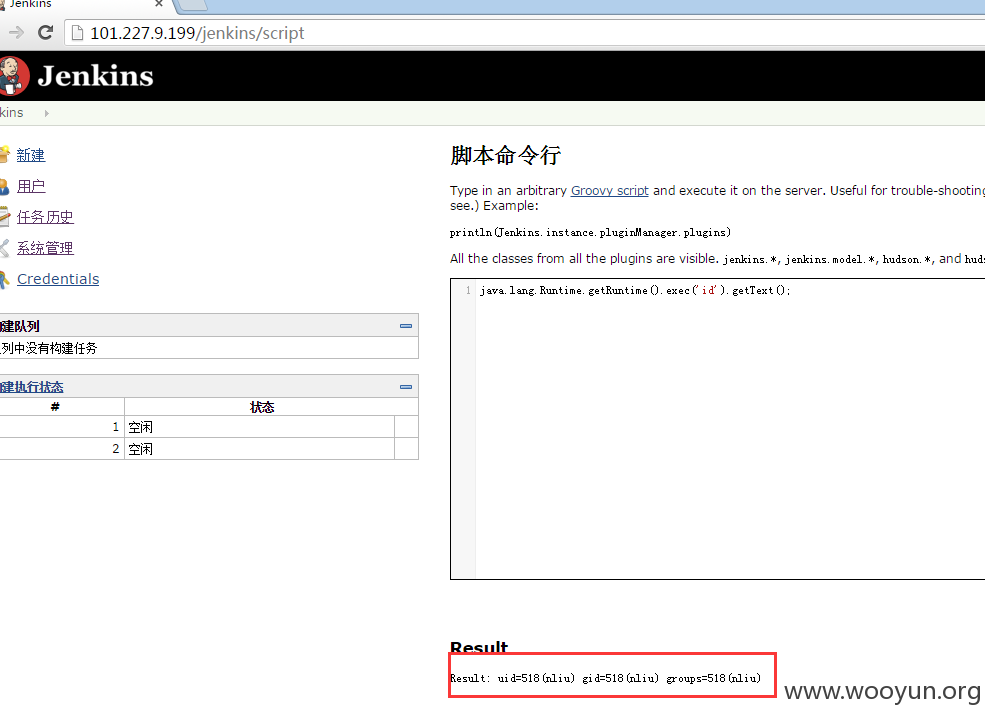Image resolution: width=990 pixels, height=720 pixels.
Task: Click executor 1 空闲 status cell
Action: (259, 427)
